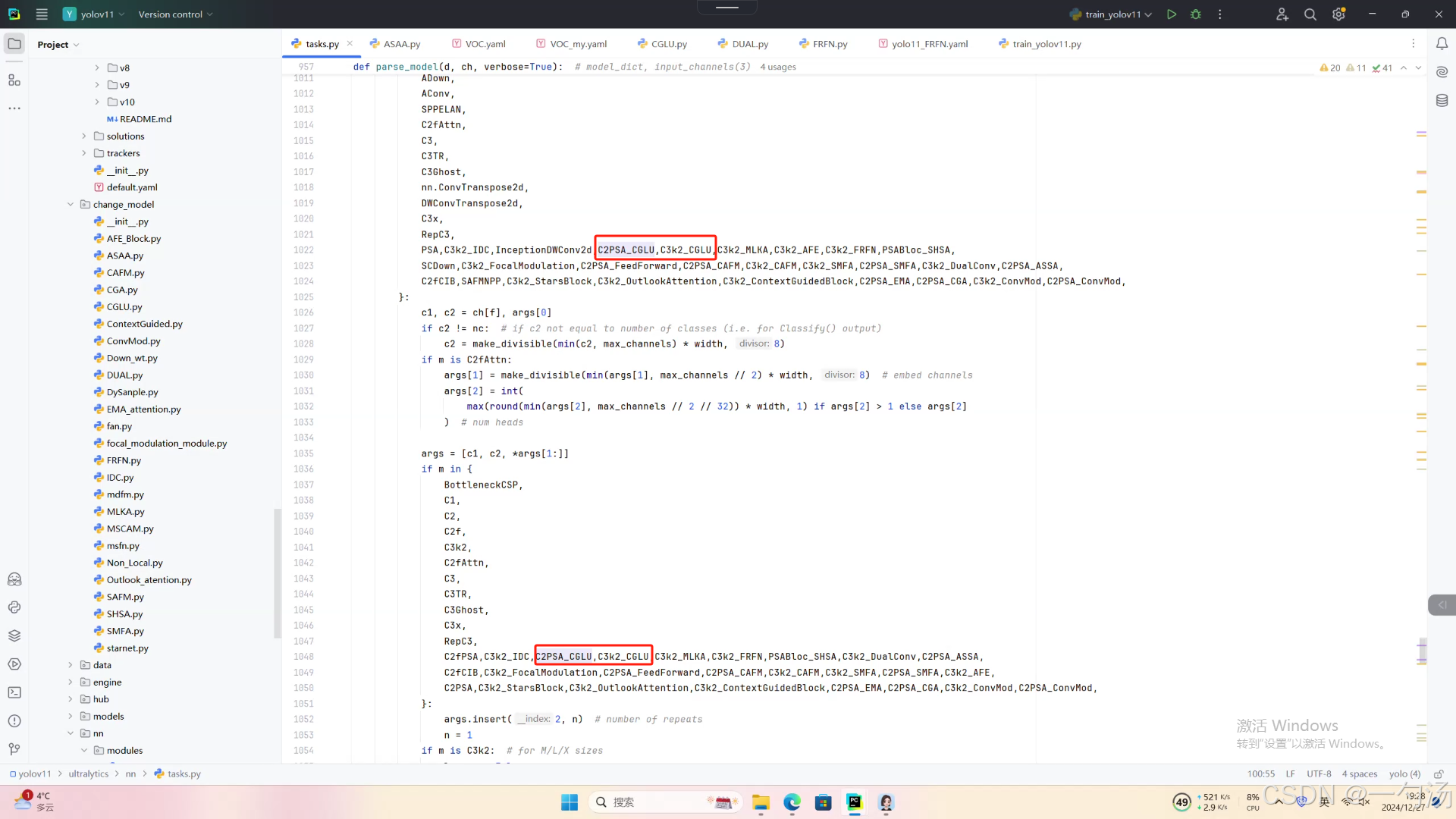Open the Version control dropdown
The height and width of the screenshot is (819, 1456).
click(175, 14)
